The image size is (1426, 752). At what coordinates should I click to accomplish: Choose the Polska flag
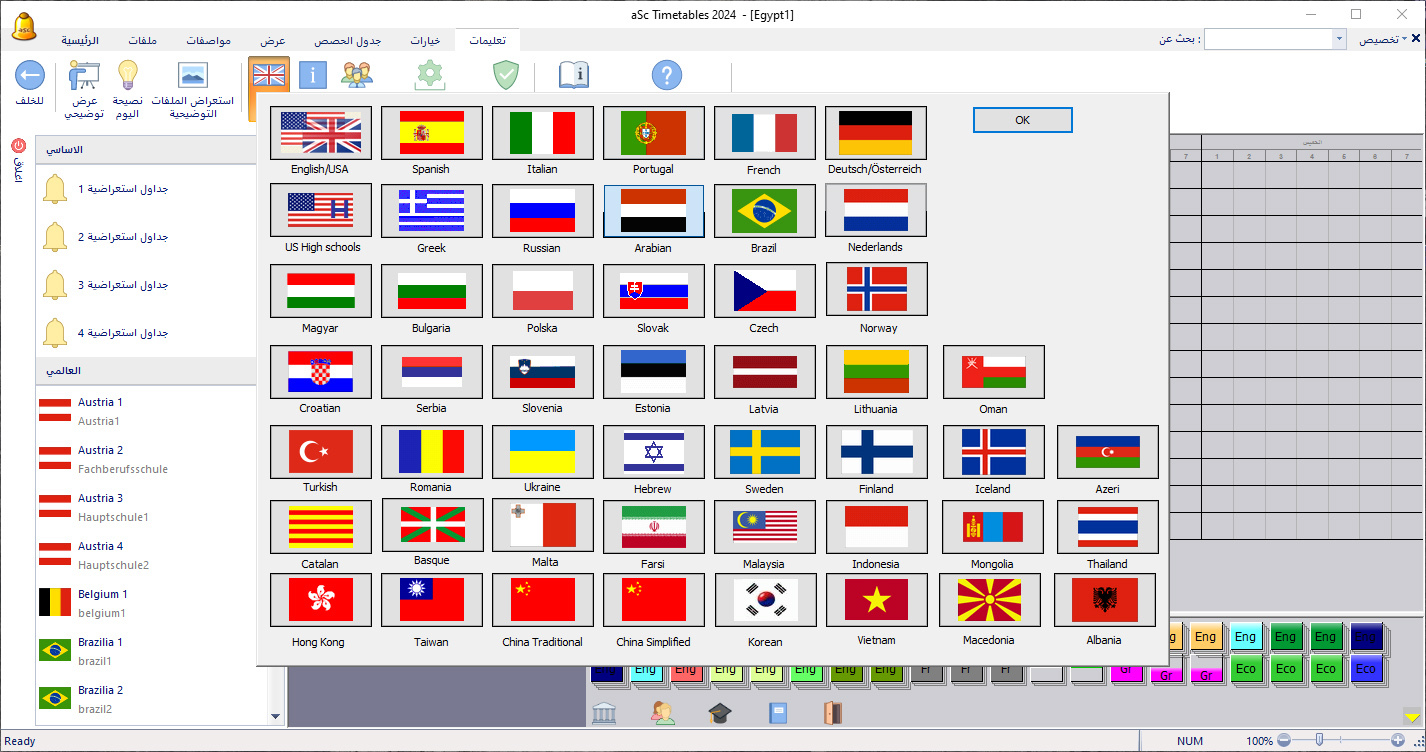pos(543,290)
